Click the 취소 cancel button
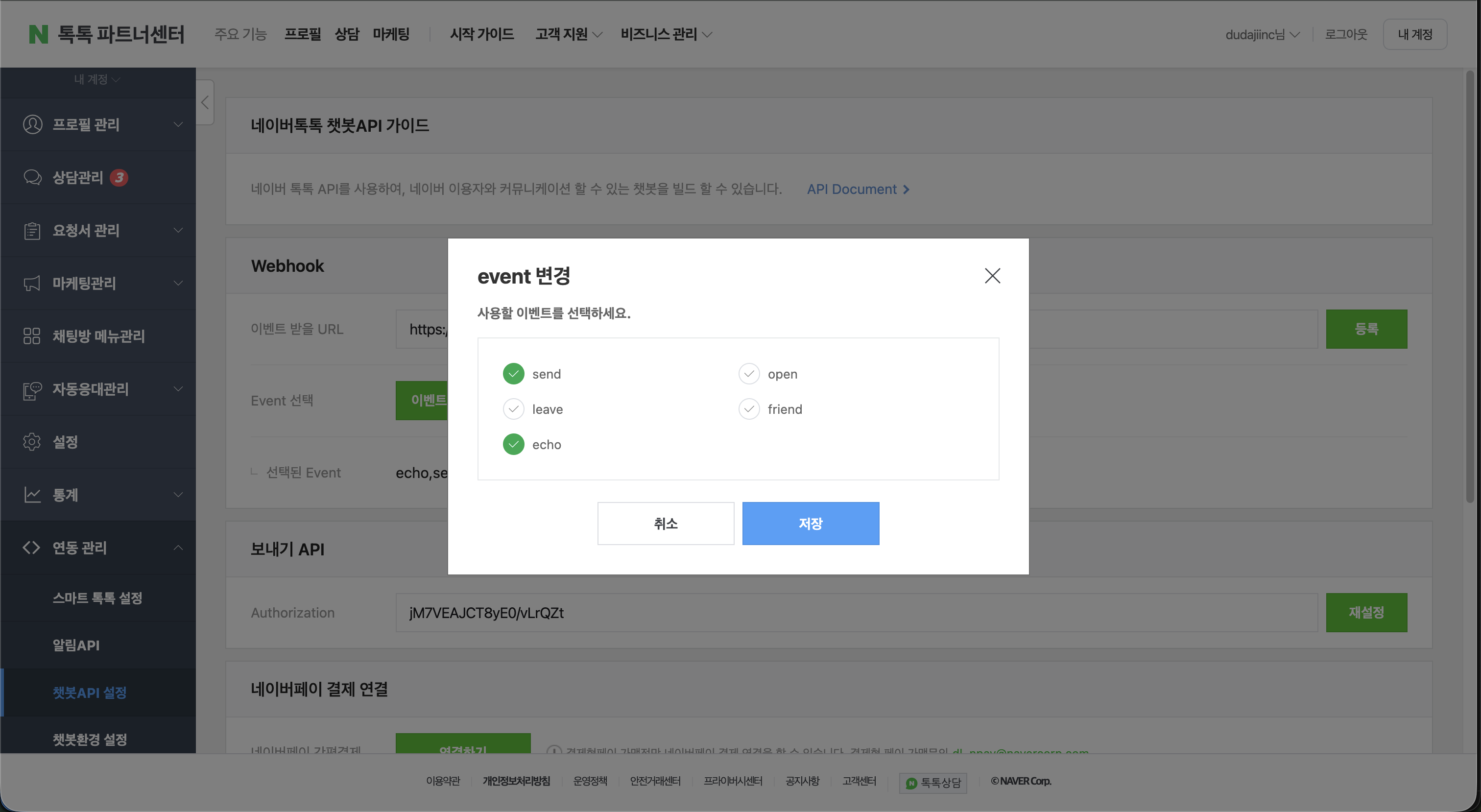1481x812 pixels. [x=666, y=524]
